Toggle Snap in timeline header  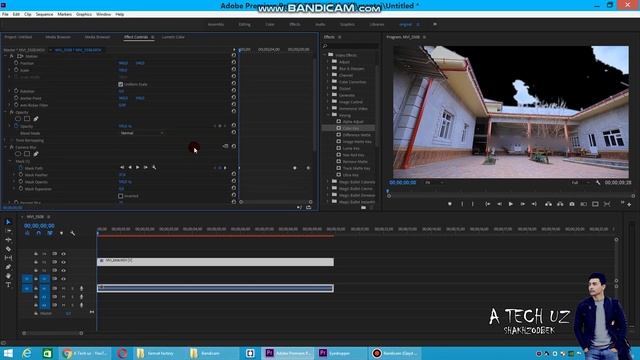(38, 233)
